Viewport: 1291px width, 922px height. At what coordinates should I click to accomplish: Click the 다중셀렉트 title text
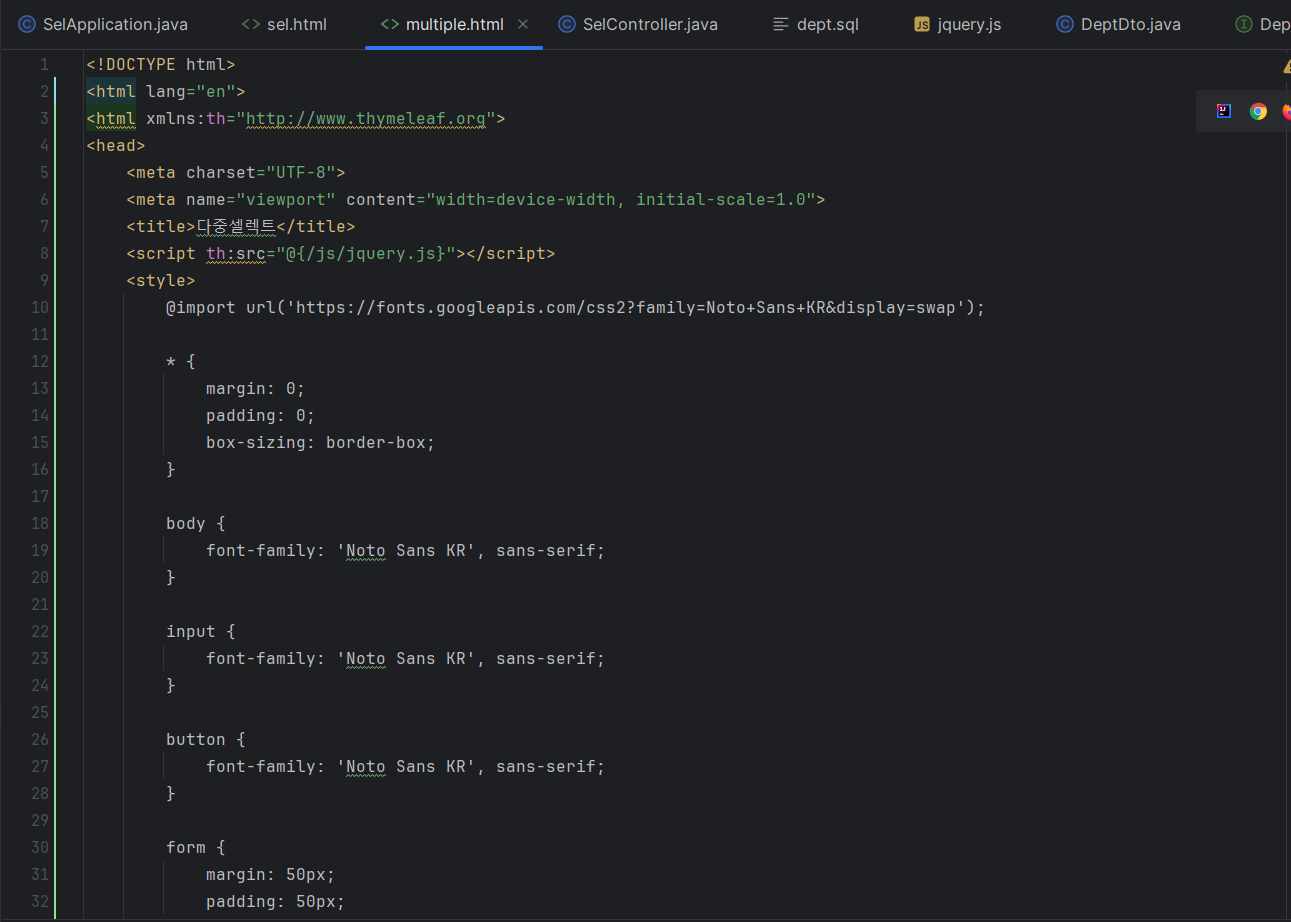[x=236, y=227]
